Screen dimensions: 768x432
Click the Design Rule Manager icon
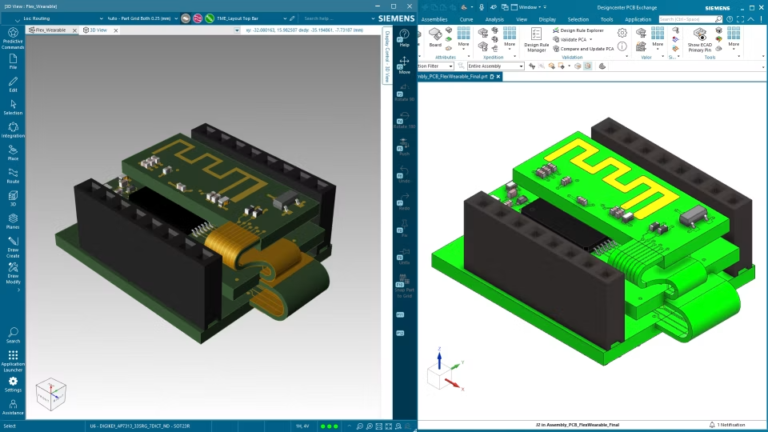click(x=536, y=40)
